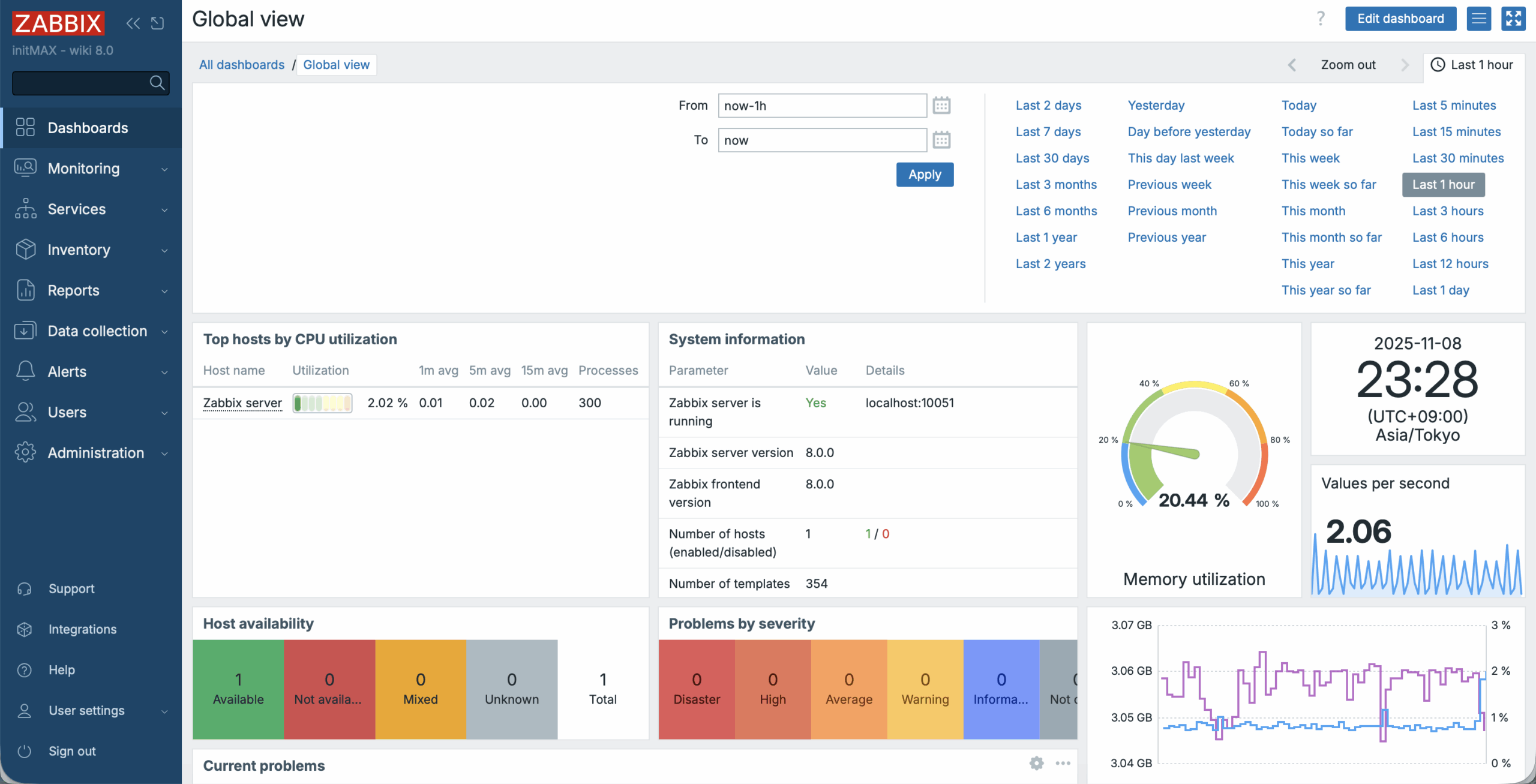1536x784 pixels.
Task: Click the Current problems widget gear icon
Action: 1036,763
